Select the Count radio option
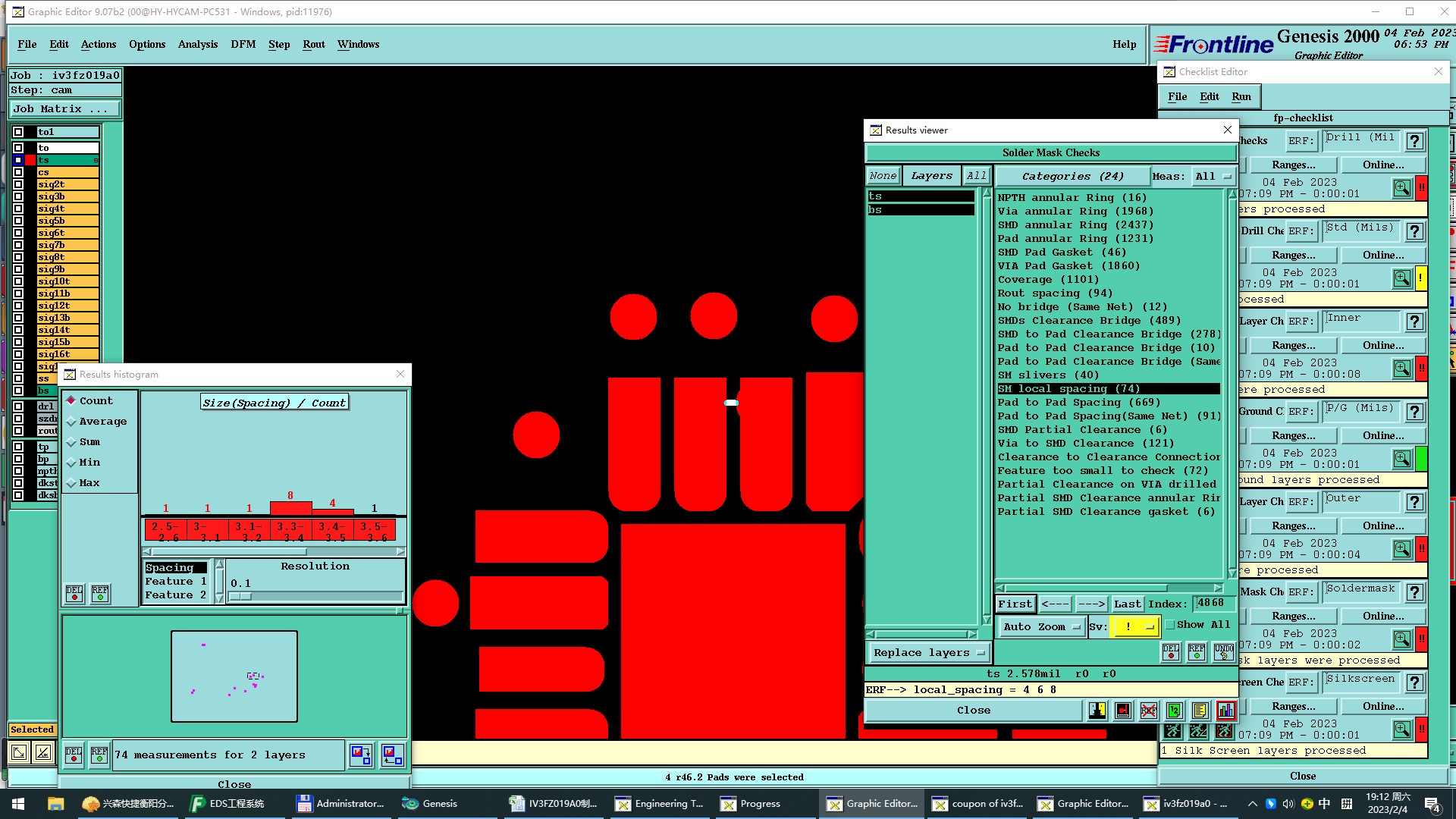Screen dimensions: 1456x819 (71, 400)
